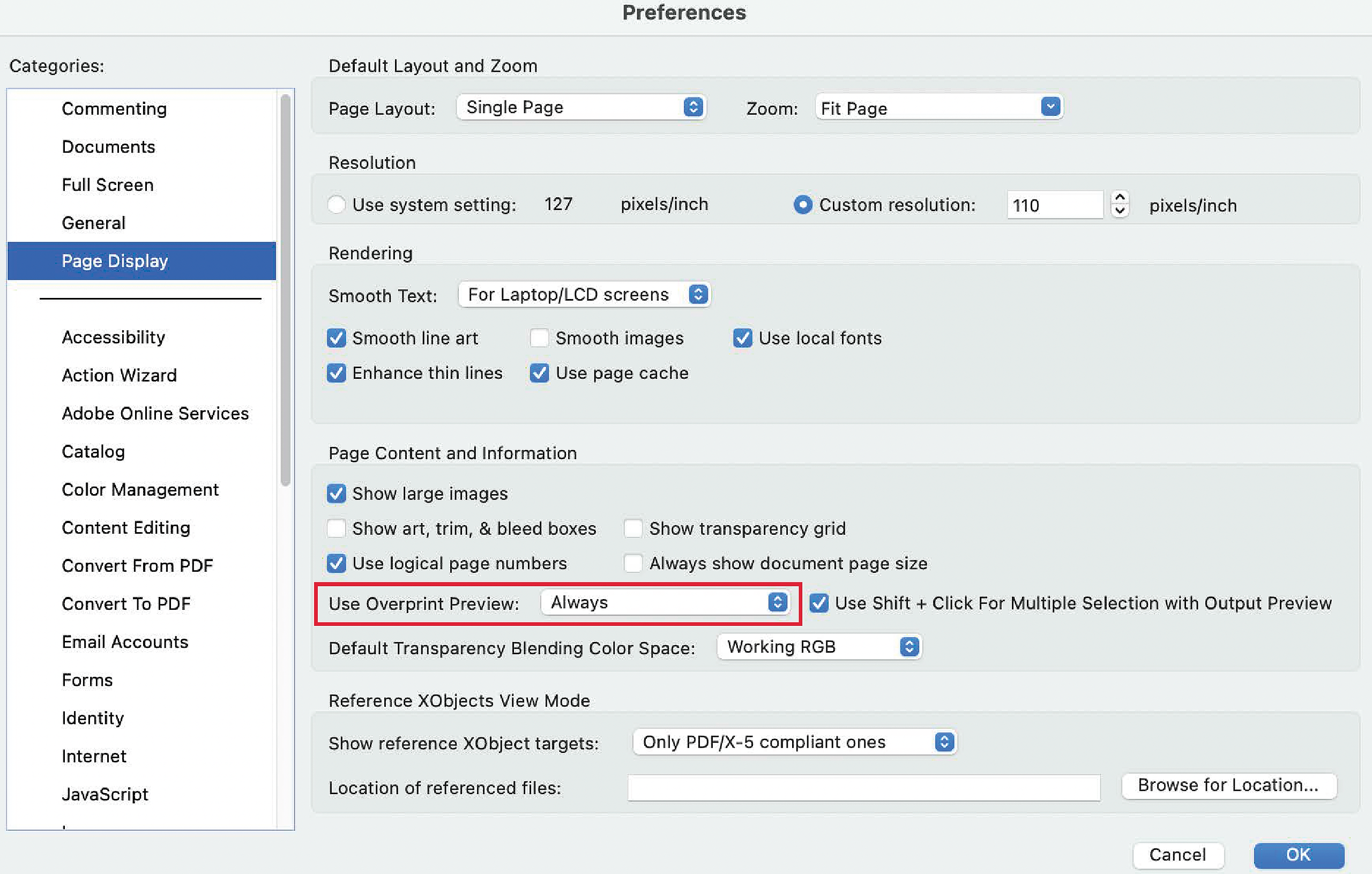Click Location of referenced files field
The image size is (1372, 874).
tap(864, 788)
